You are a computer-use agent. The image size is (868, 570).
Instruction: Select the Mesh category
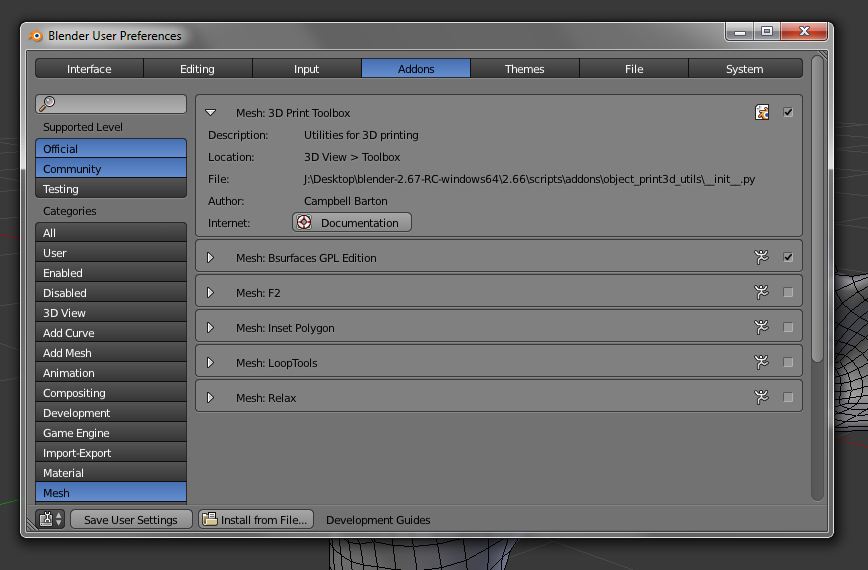(x=111, y=493)
